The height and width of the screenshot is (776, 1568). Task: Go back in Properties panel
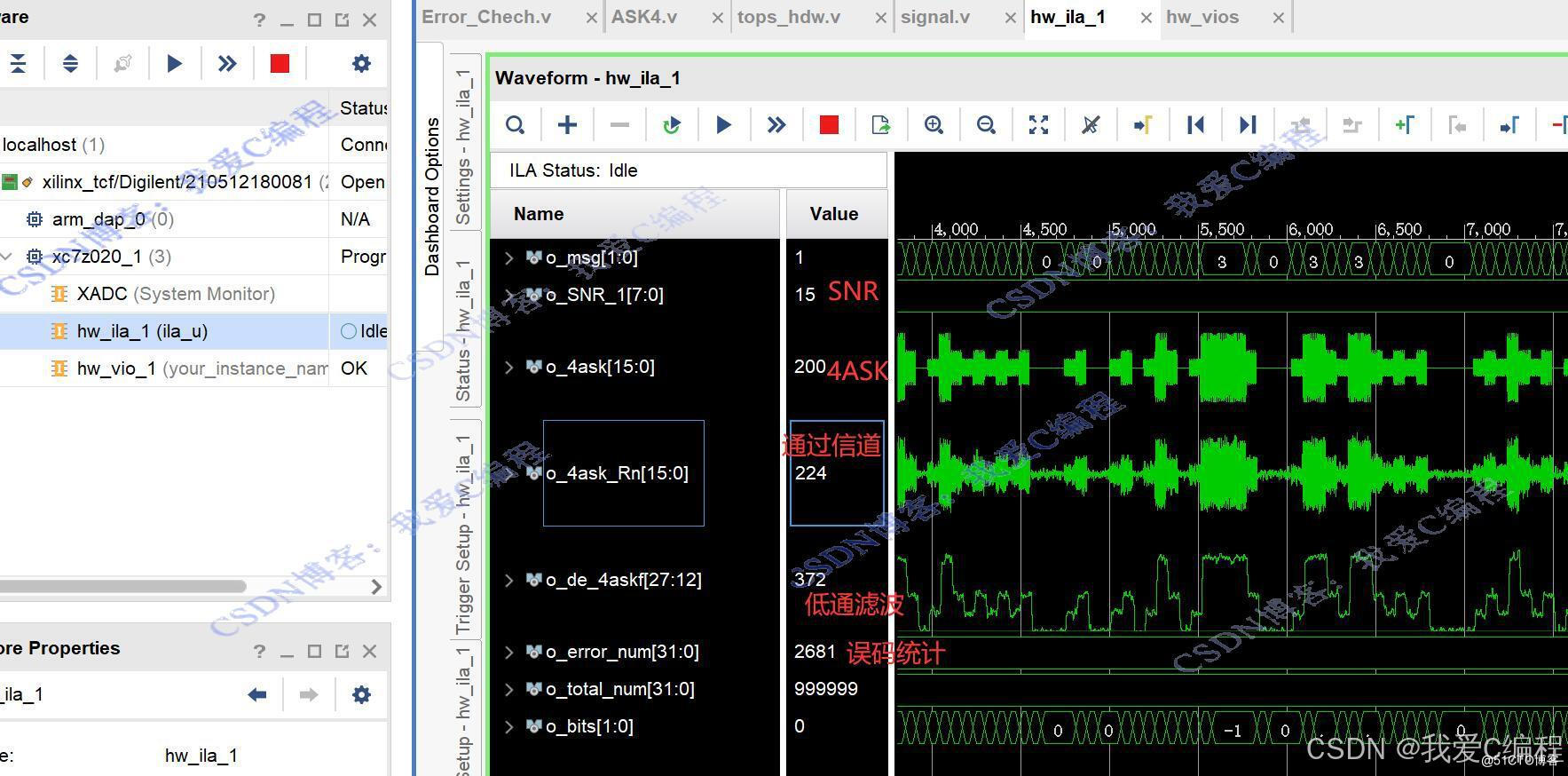pyautogui.click(x=257, y=694)
